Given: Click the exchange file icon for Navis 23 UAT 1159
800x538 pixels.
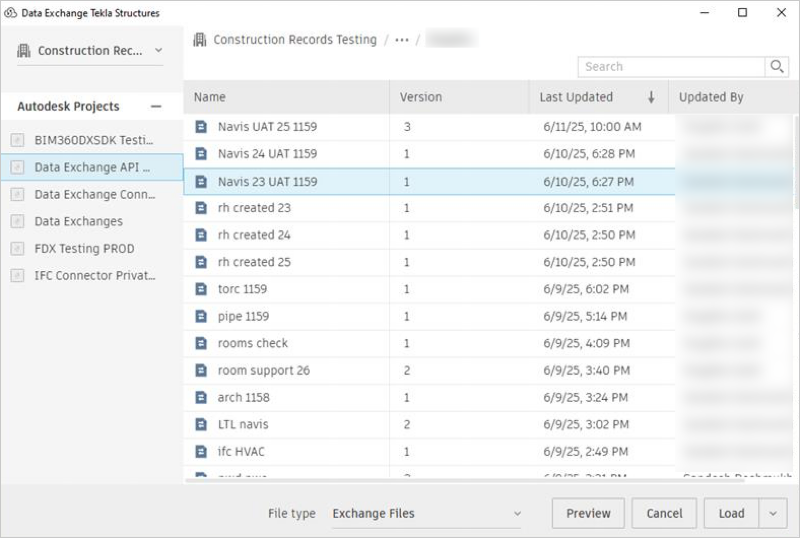Looking at the screenshot, I should pyautogui.click(x=202, y=182).
